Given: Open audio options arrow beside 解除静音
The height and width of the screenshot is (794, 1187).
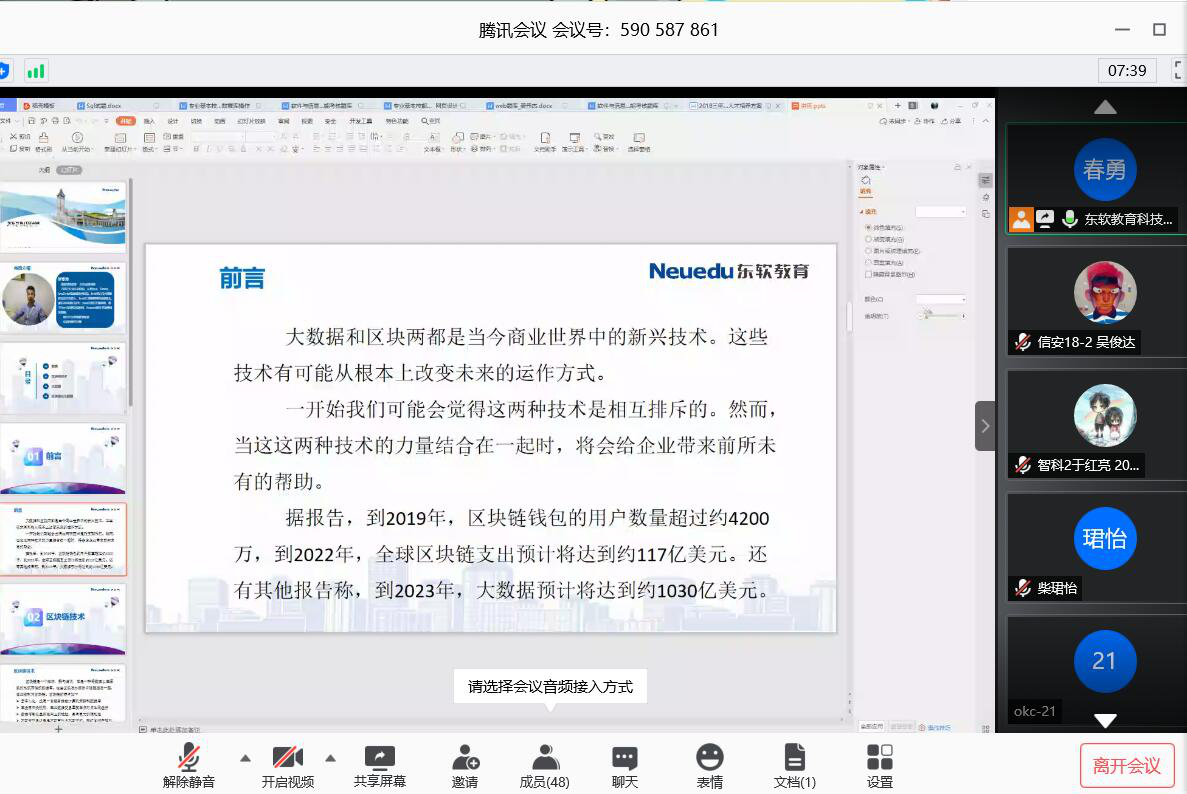Looking at the screenshot, I should point(245,757).
